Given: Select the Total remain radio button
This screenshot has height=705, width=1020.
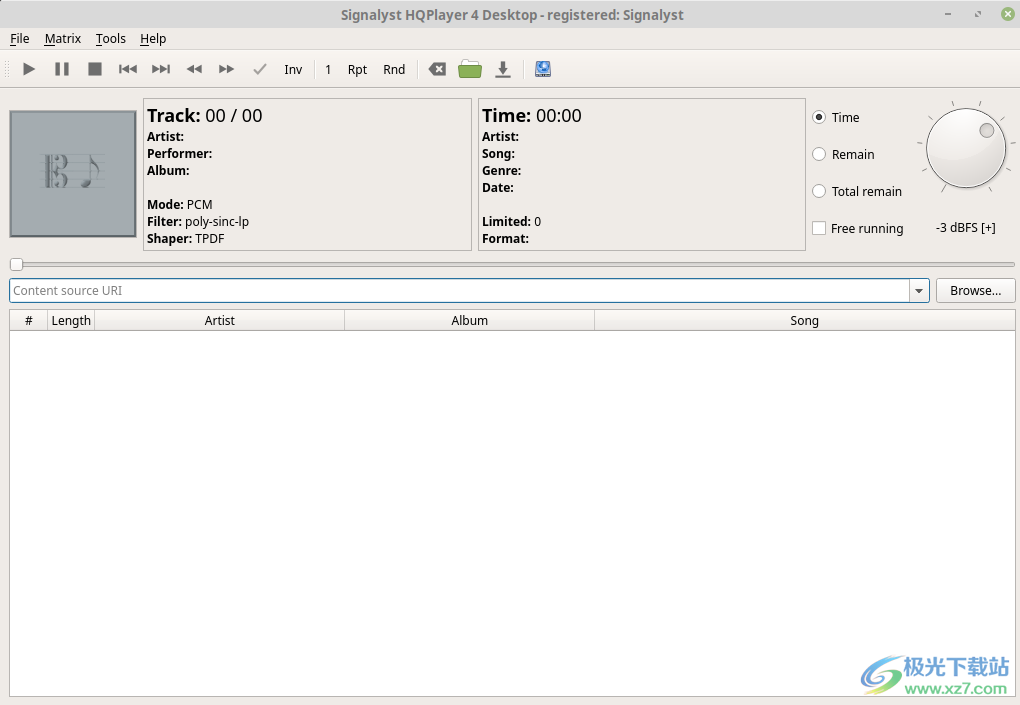Looking at the screenshot, I should 819,191.
